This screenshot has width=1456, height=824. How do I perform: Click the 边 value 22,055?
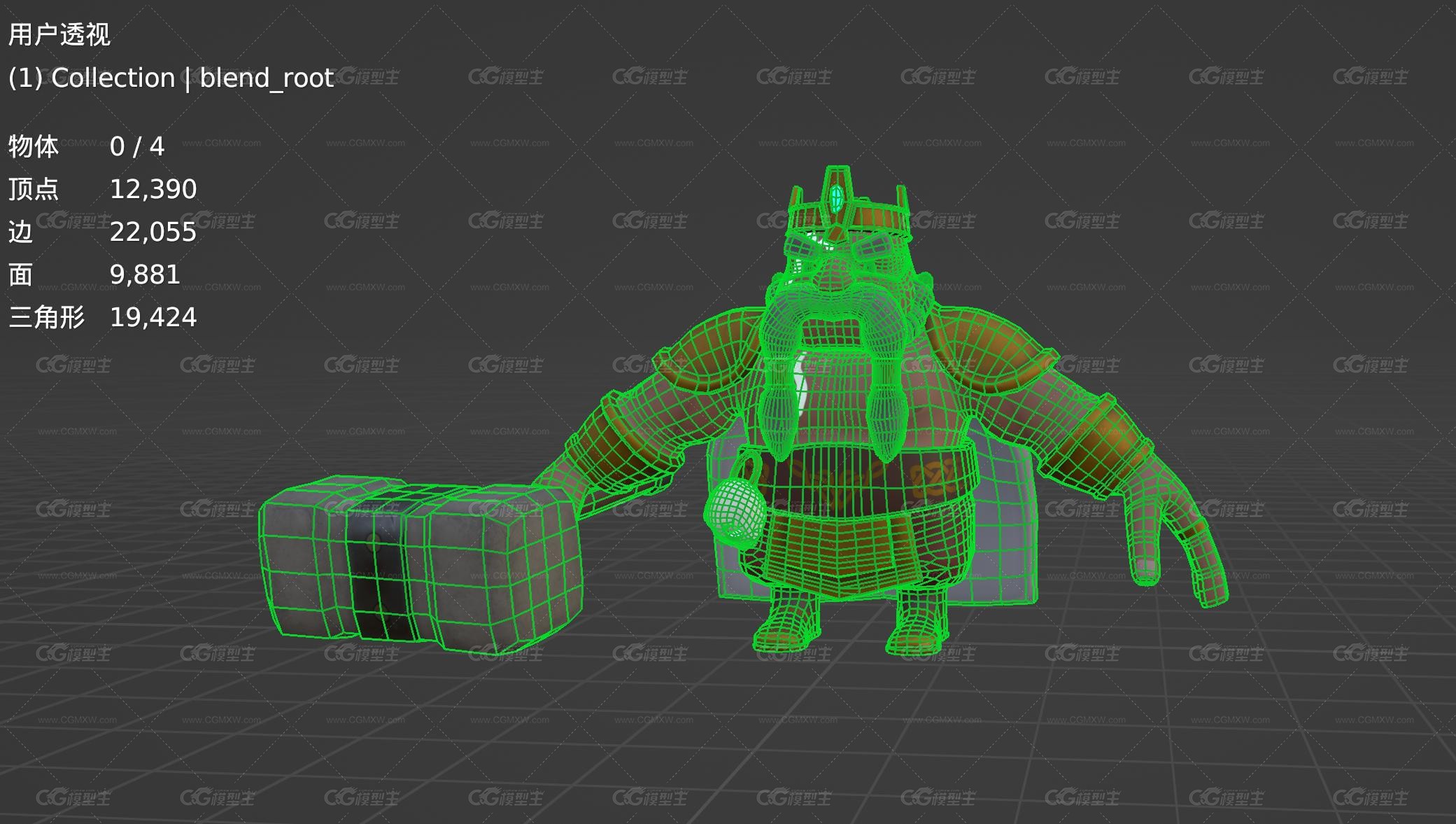coord(153,232)
